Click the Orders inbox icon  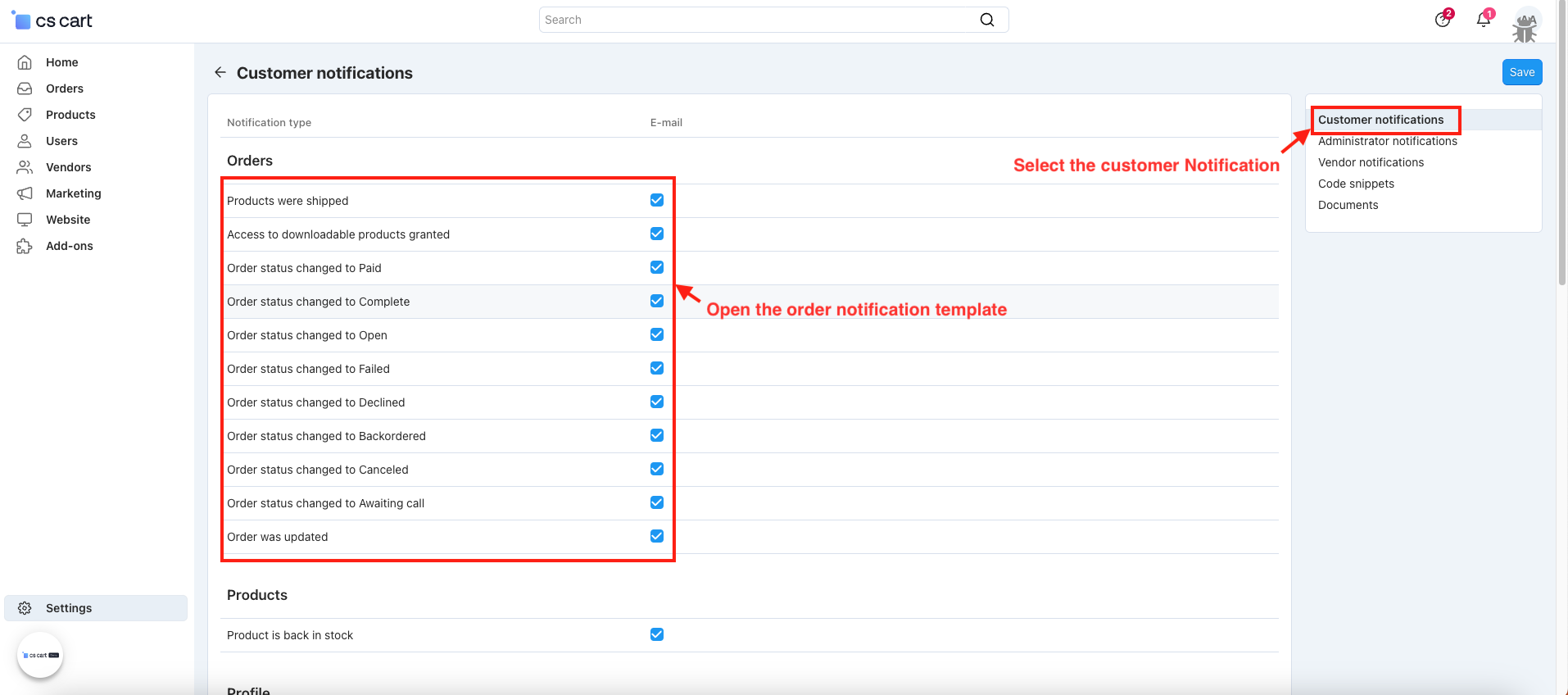(x=25, y=89)
